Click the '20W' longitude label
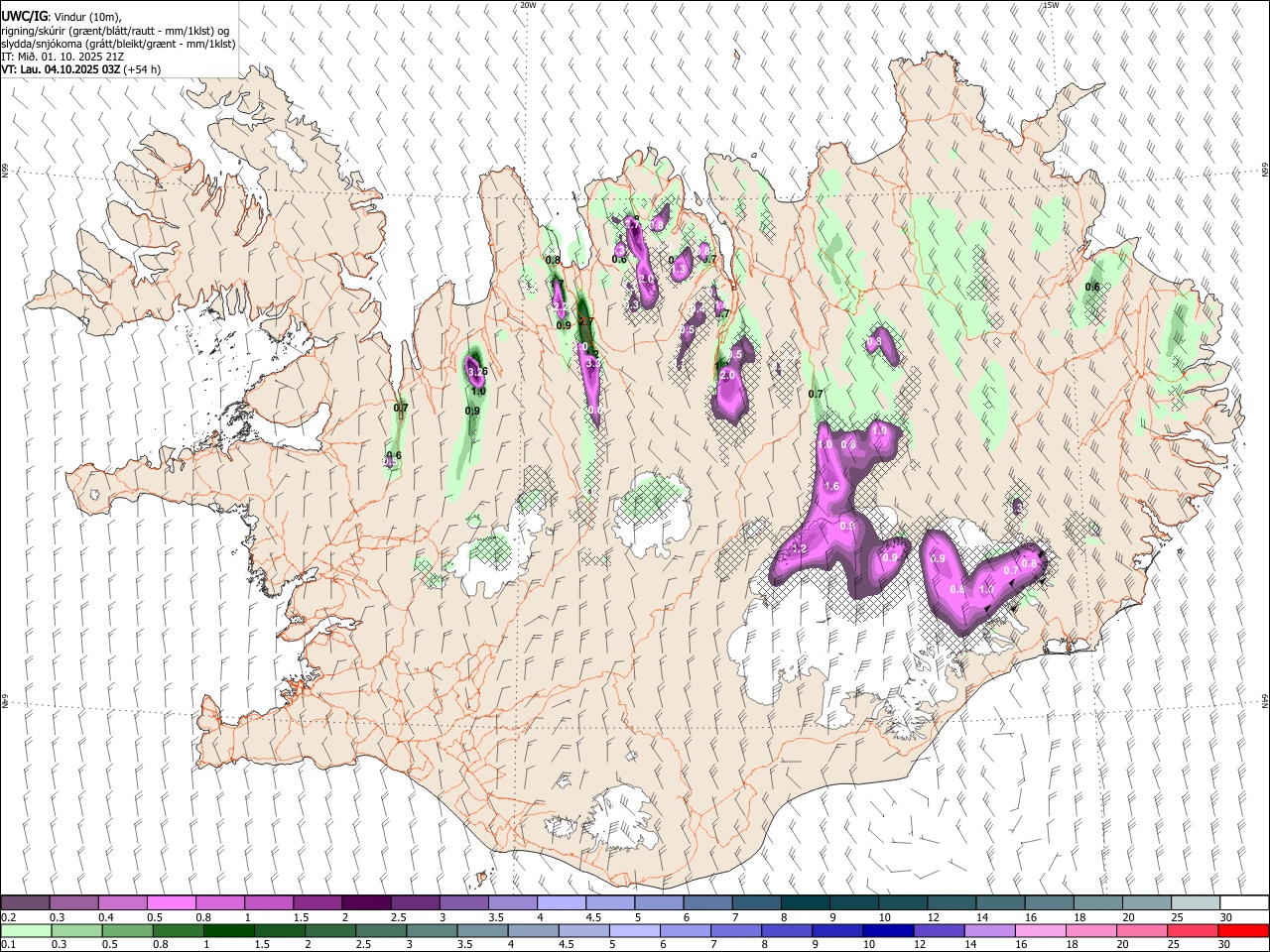 click(528, 5)
